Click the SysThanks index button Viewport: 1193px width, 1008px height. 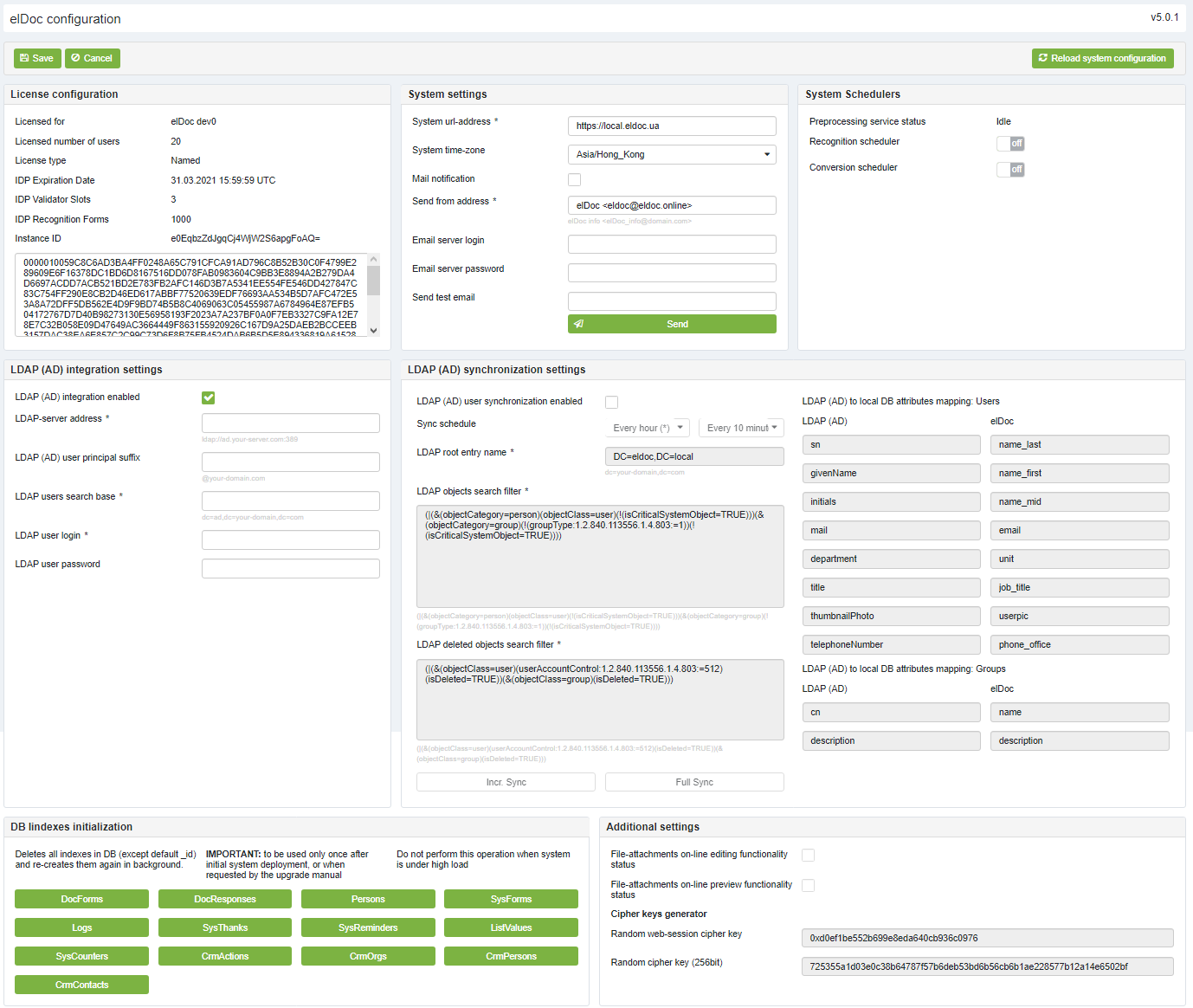[225, 927]
